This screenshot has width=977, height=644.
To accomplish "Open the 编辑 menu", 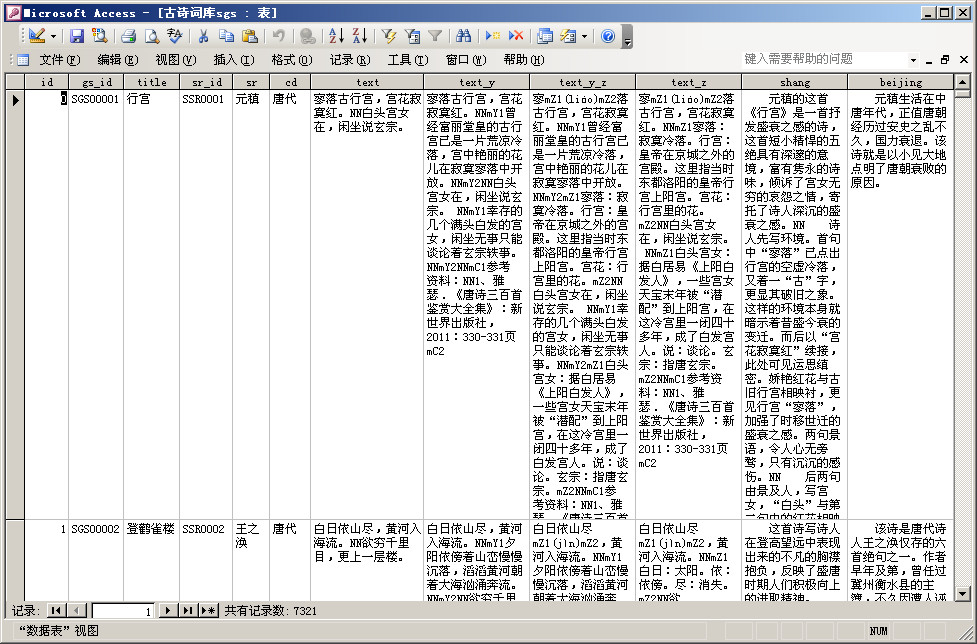I will 117,60.
